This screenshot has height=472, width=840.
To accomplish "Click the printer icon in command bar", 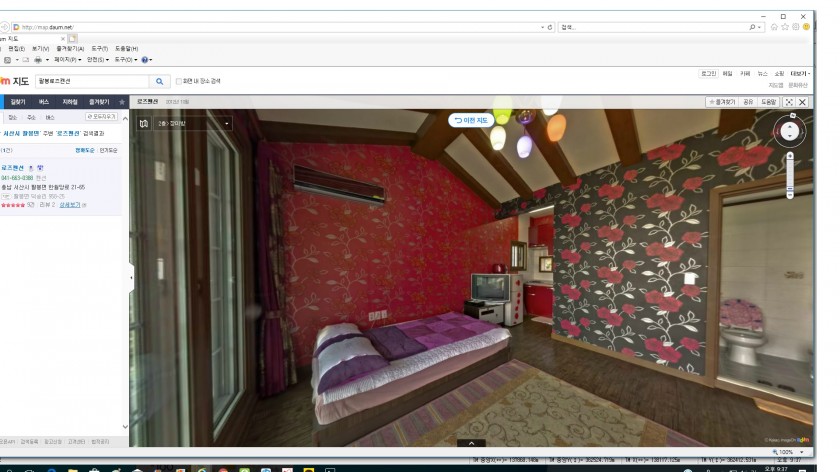I will click(38, 60).
